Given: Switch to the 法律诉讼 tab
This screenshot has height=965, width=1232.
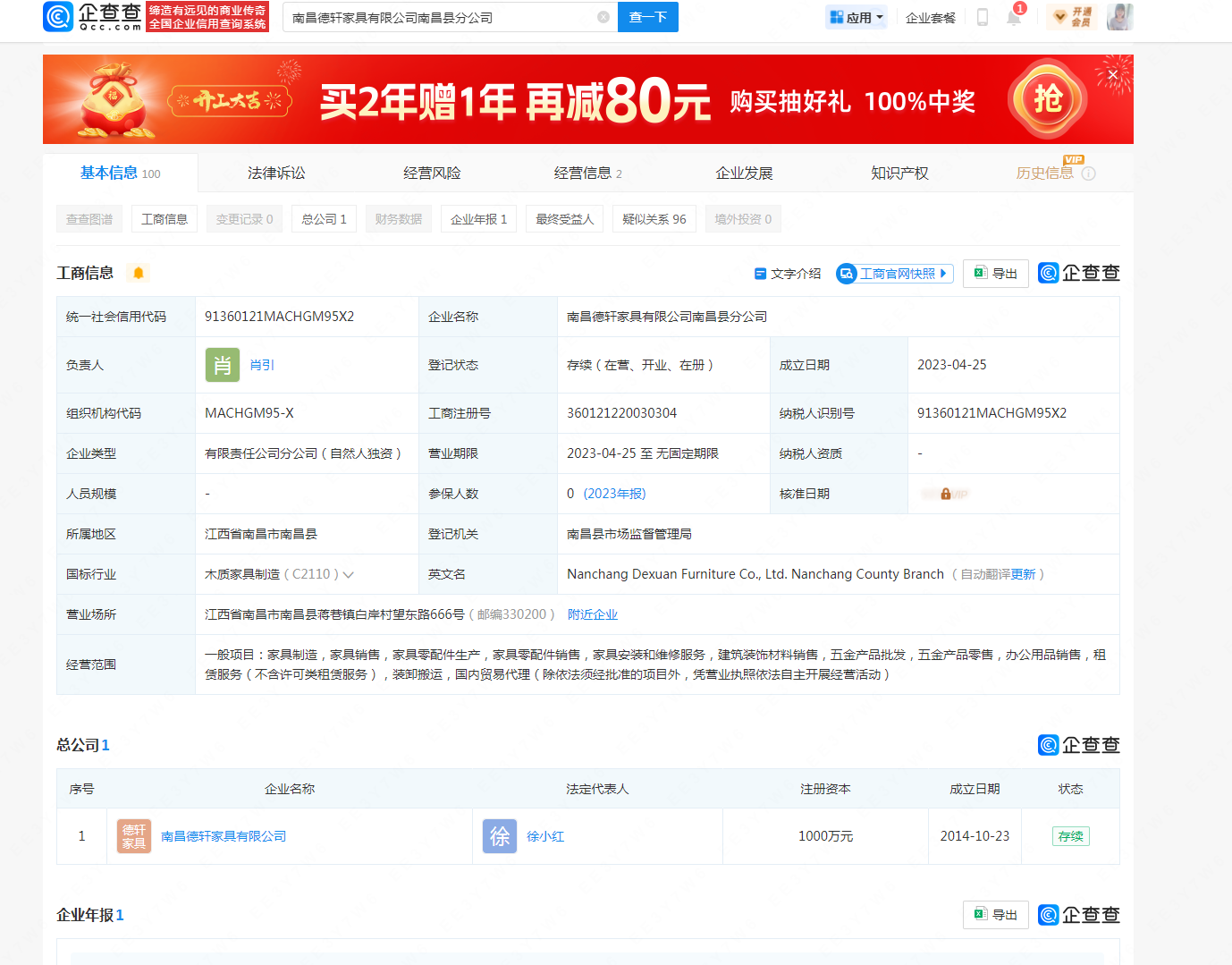Looking at the screenshot, I should tap(276, 174).
